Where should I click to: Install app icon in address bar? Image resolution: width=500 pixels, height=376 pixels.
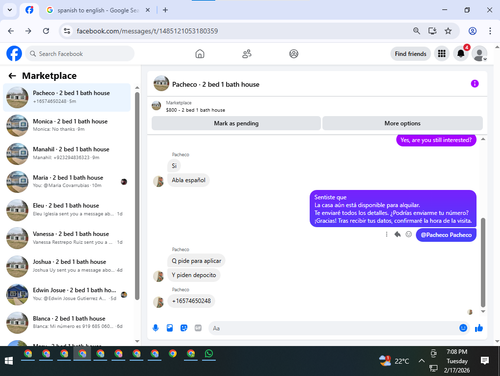tap(432, 31)
